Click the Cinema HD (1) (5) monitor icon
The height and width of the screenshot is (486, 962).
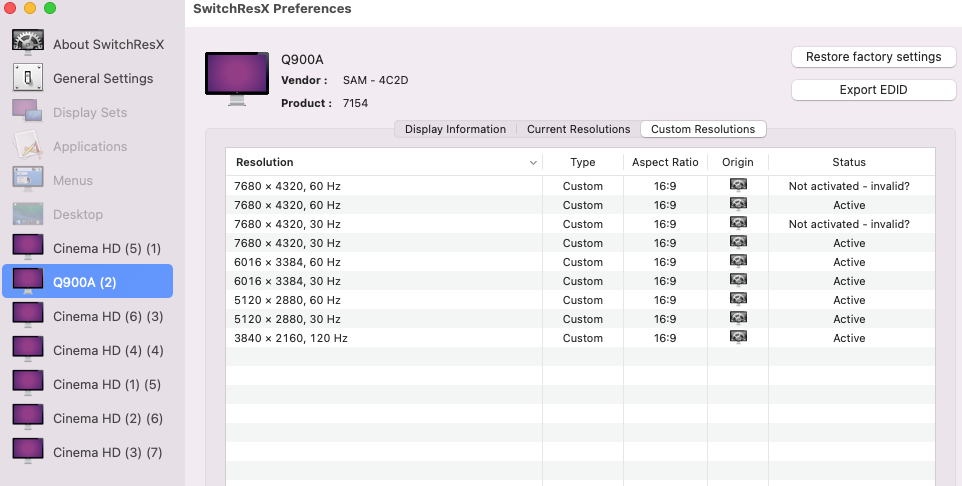click(28, 383)
